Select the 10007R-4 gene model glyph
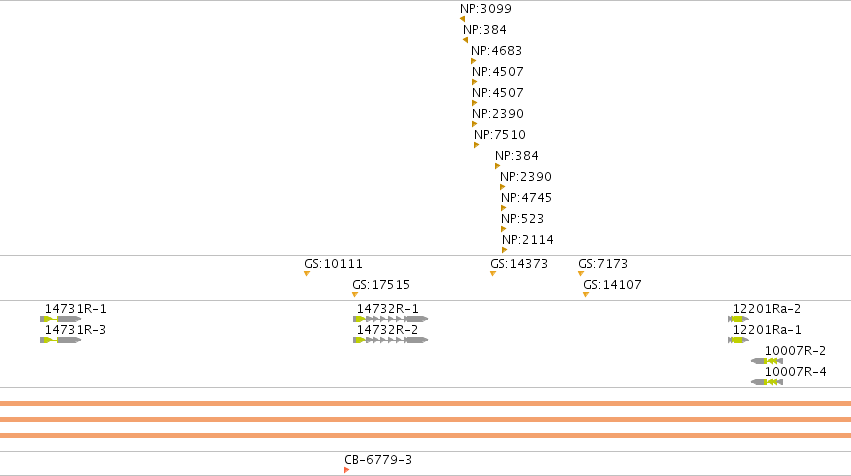 point(767,382)
